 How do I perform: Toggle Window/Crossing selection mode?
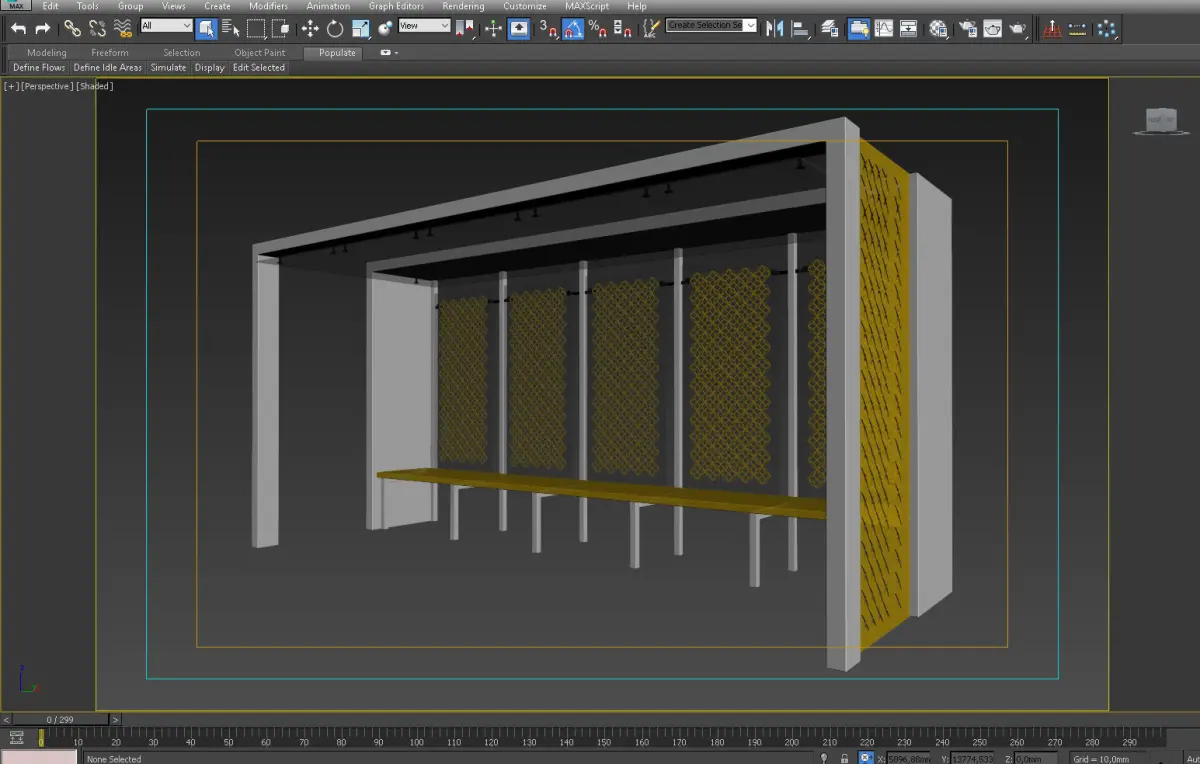[x=281, y=29]
